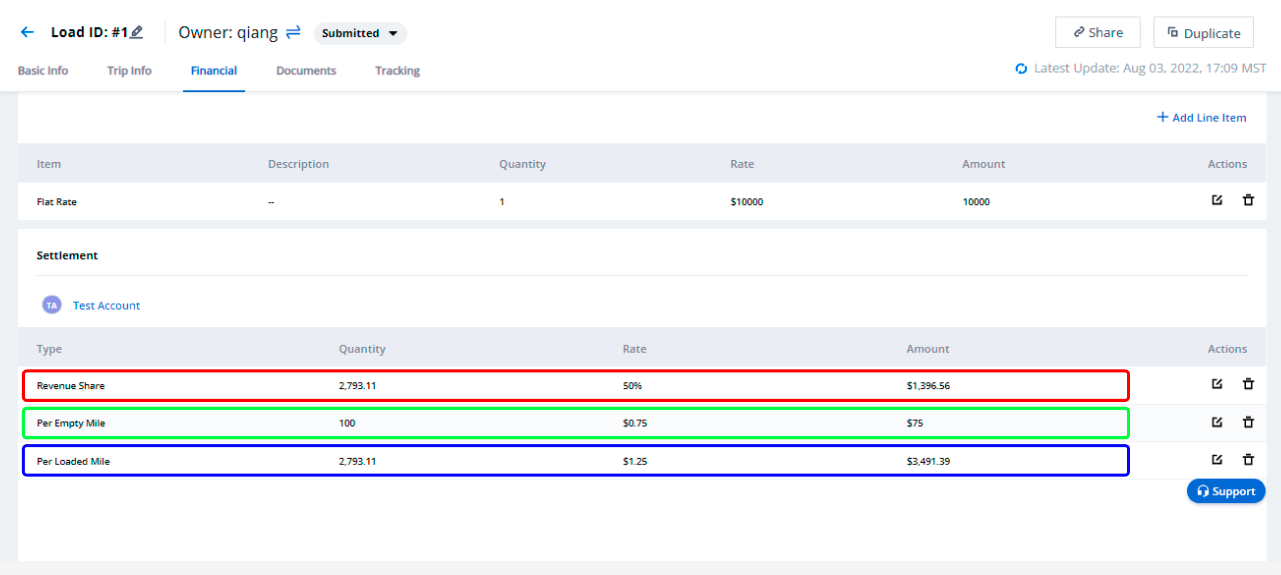This screenshot has width=1281, height=575.
Task: Click the $1.25 rate cell
Action: [x=635, y=461]
